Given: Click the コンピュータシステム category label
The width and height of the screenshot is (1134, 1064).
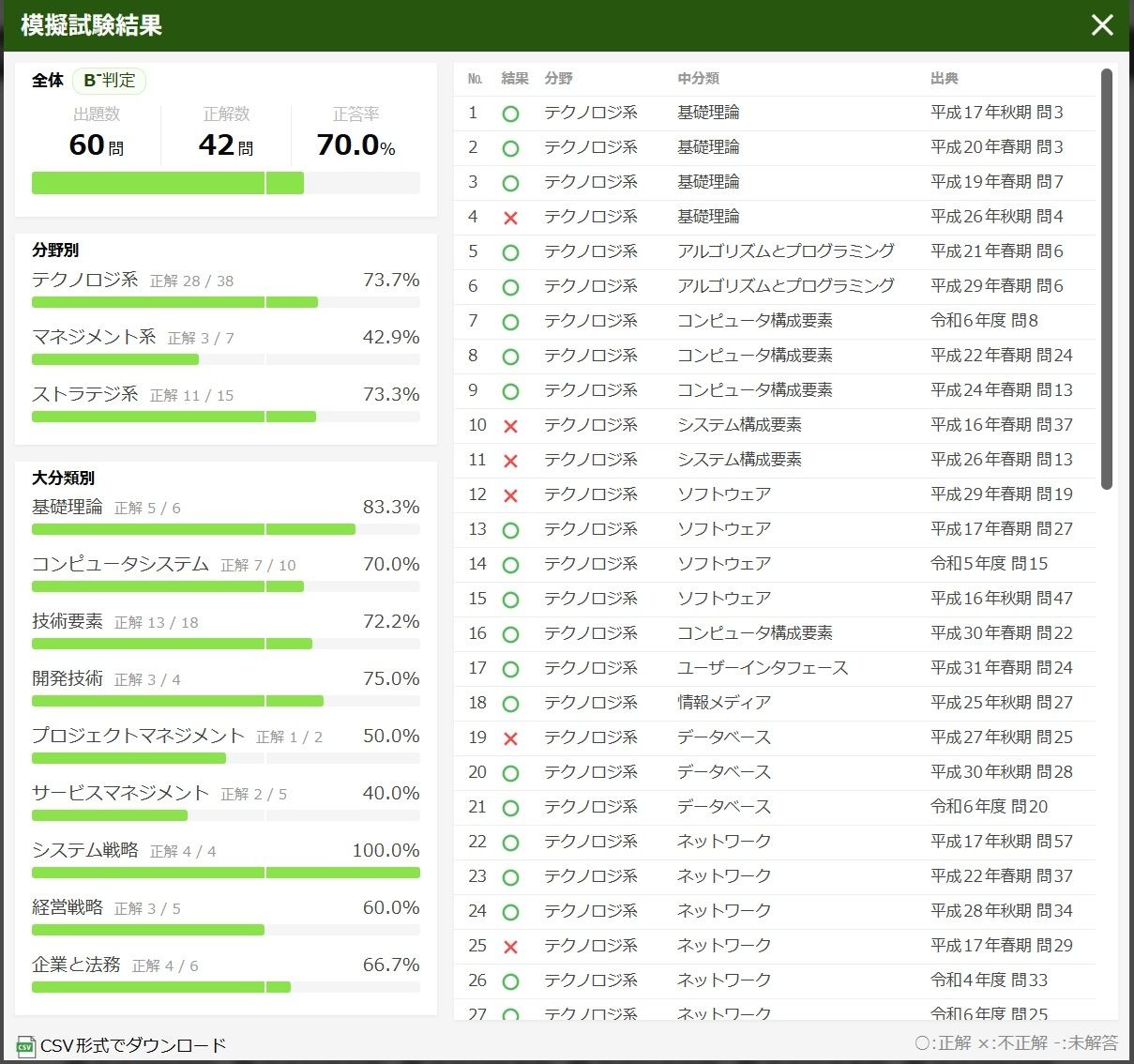Looking at the screenshot, I should pyautogui.click(x=121, y=564).
